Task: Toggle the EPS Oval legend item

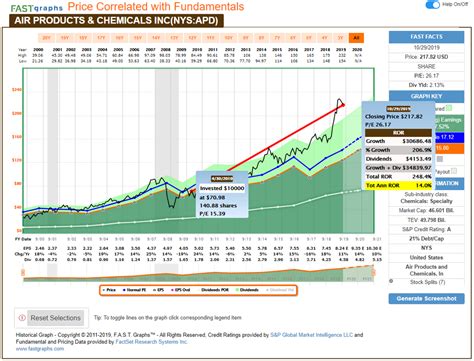Action: pos(180,290)
